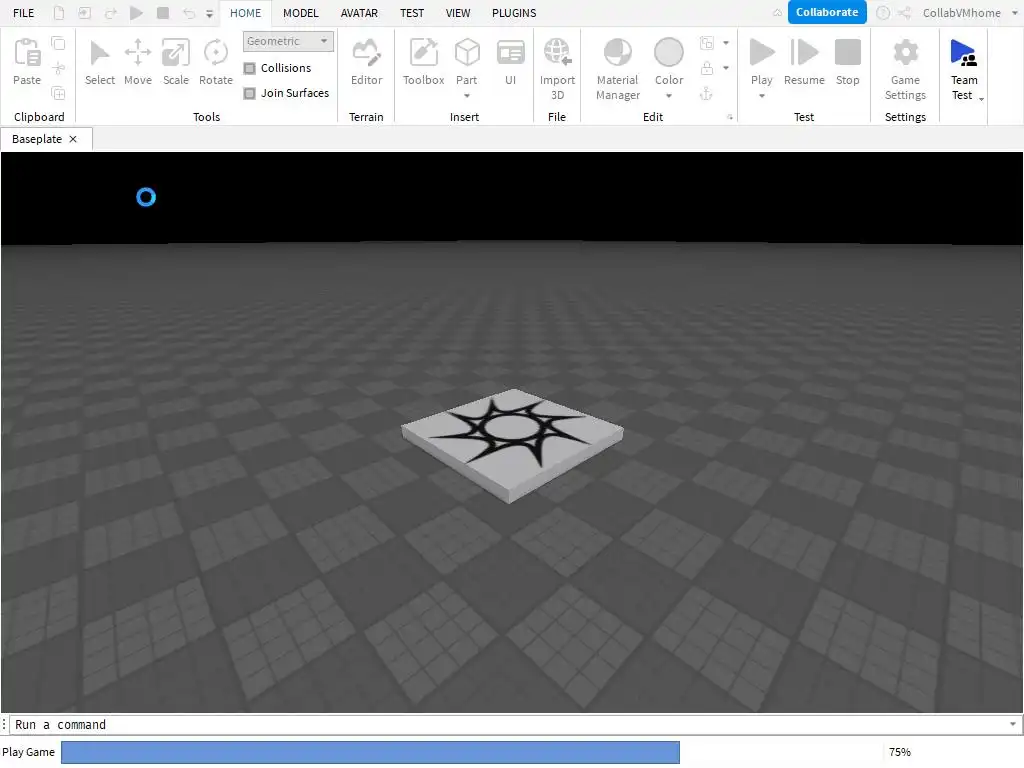Switch to the MODEL ribbon tab

coord(300,13)
